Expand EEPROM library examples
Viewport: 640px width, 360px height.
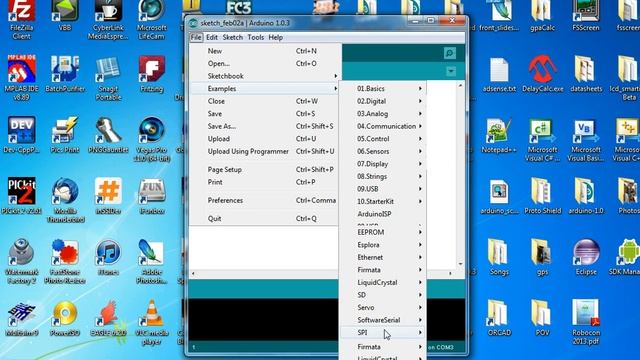pyautogui.click(x=383, y=232)
